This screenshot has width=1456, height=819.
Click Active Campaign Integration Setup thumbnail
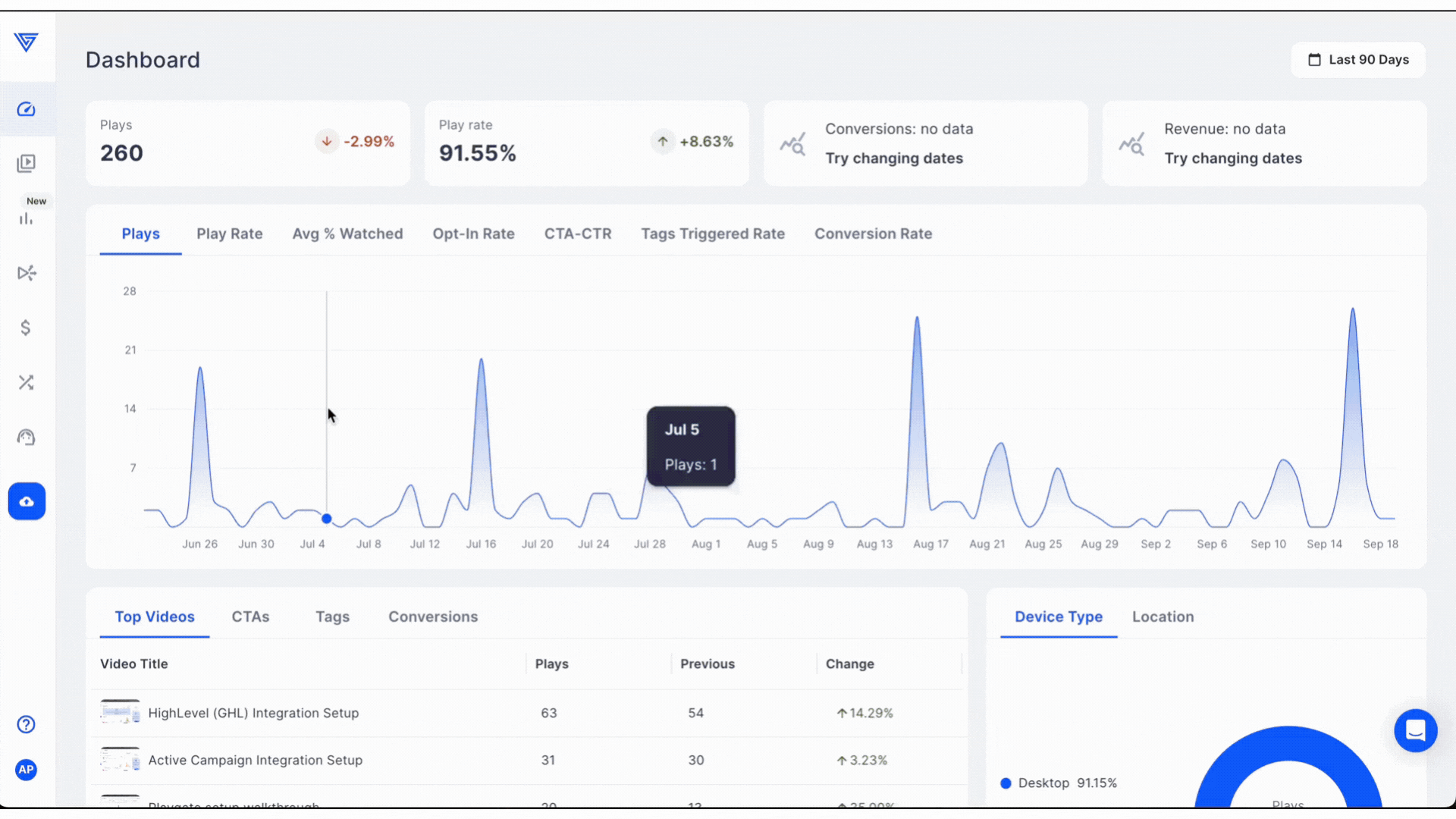point(120,759)
